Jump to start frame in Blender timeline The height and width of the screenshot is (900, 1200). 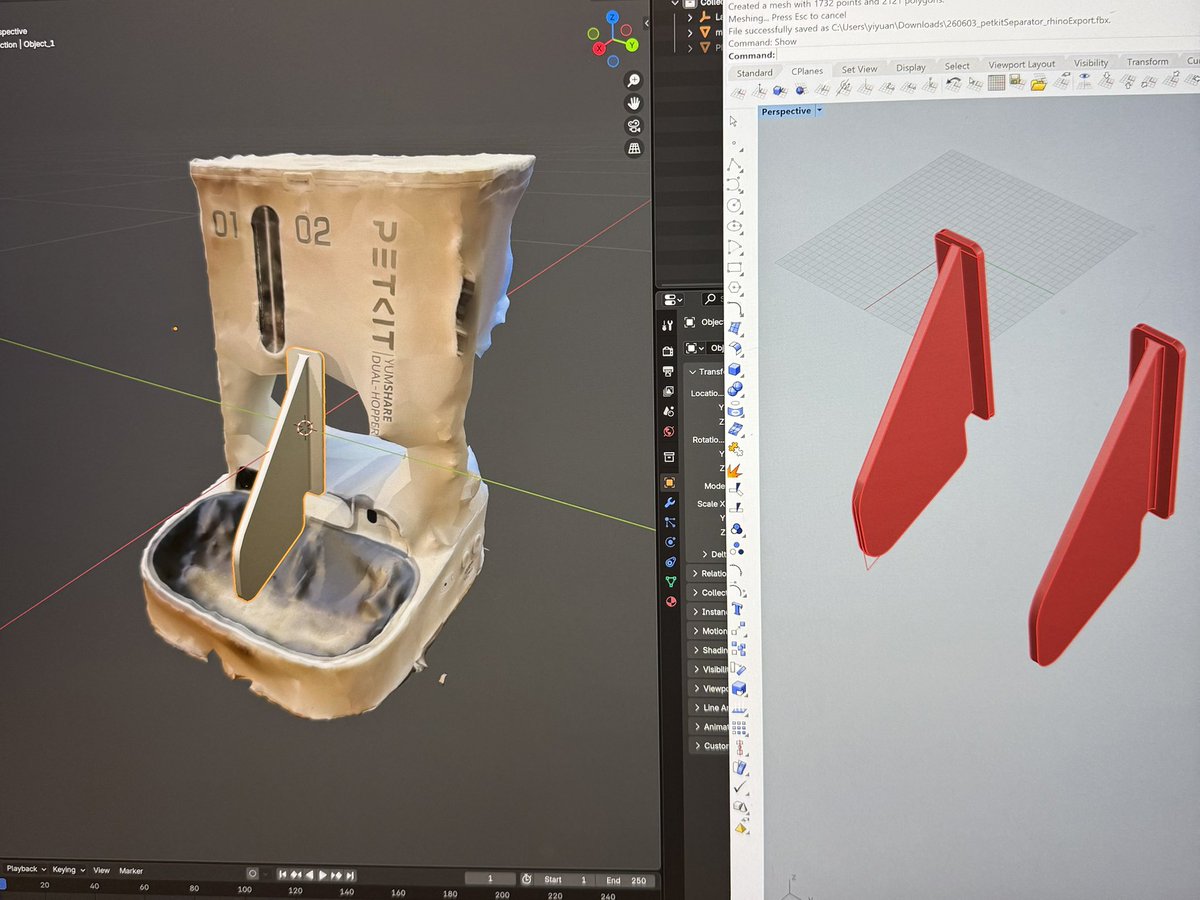tap(283, 874)
